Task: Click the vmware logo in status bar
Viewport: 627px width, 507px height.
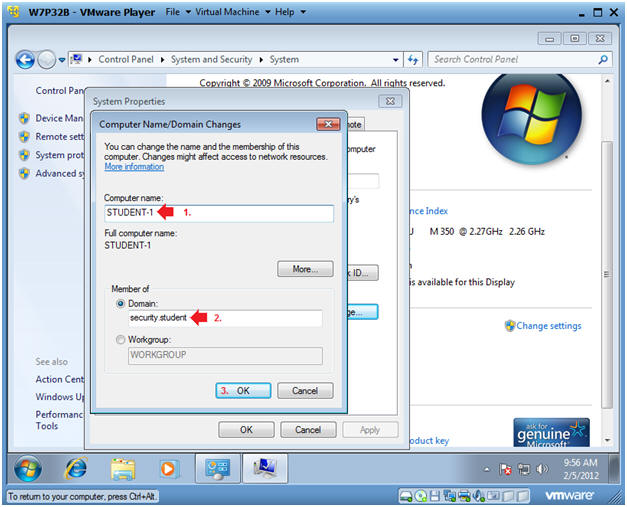Action: tap(569, 496)
